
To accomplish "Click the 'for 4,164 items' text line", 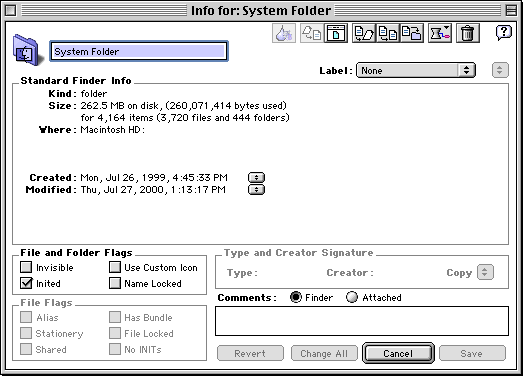I will pos(185,118).
